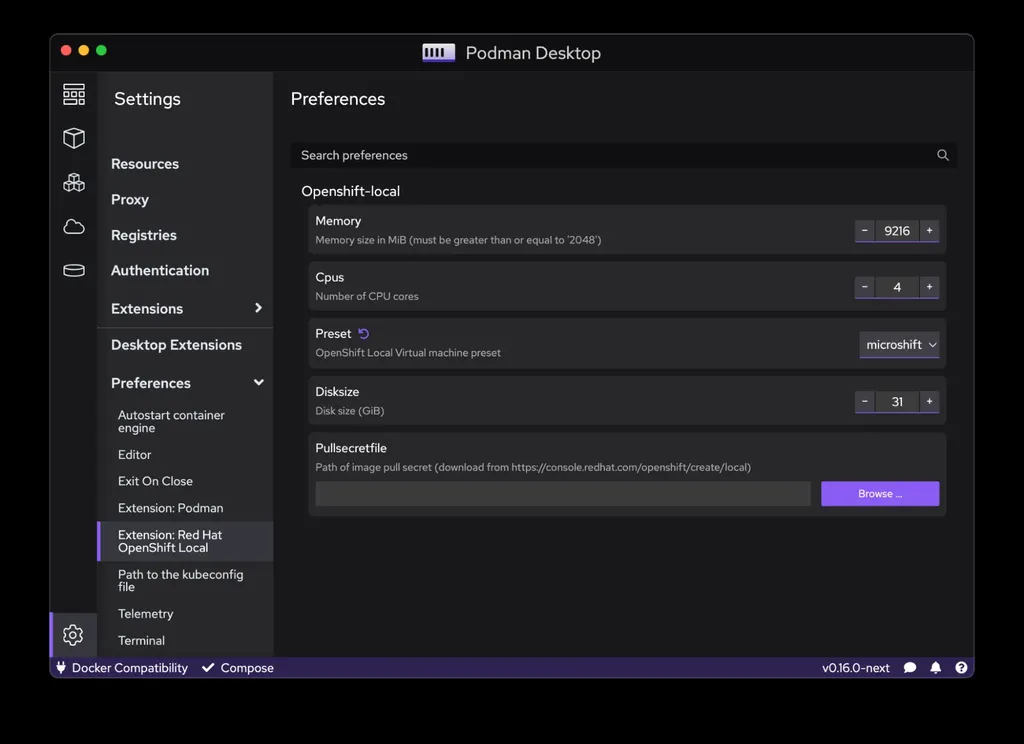The height and width of the screenshot is (744, 1024).
Task: Select Exit On Close preference
Action: point(155,481)
